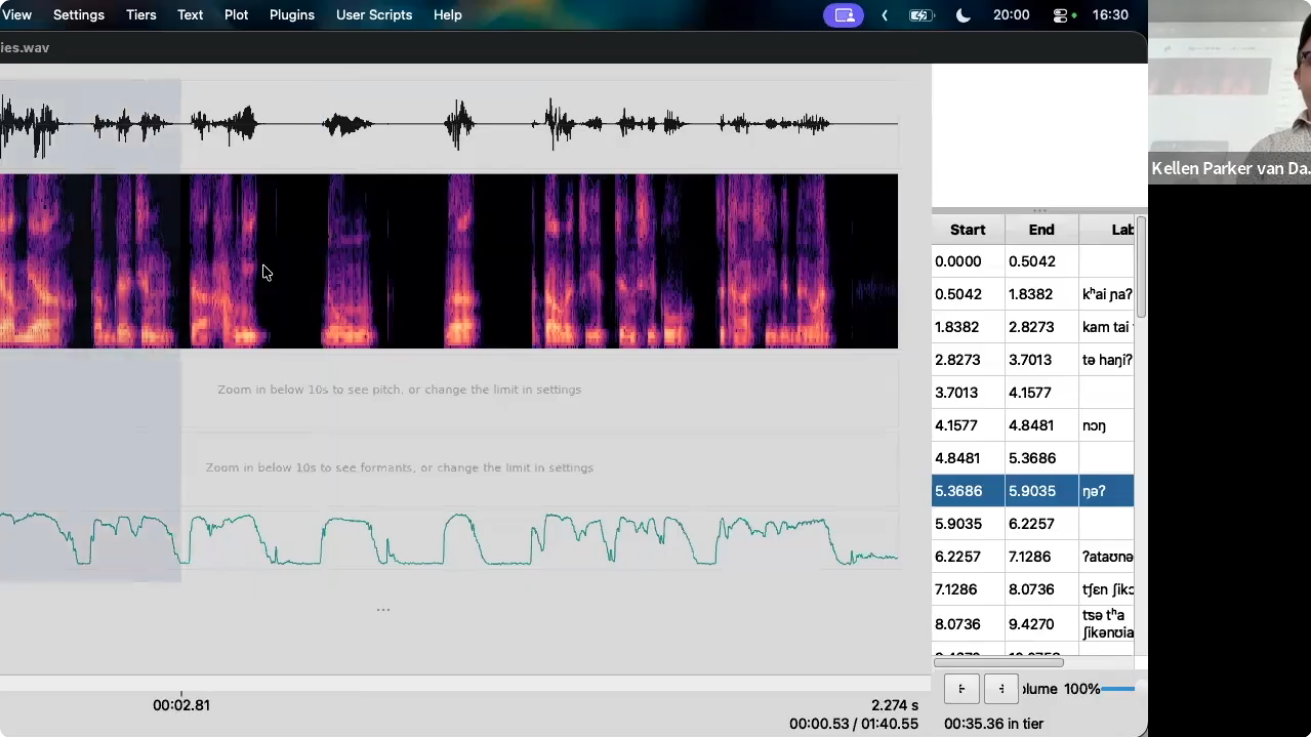Open the battery status icon
Screen dimensions: 1311x737
click(x=920, y=15)
